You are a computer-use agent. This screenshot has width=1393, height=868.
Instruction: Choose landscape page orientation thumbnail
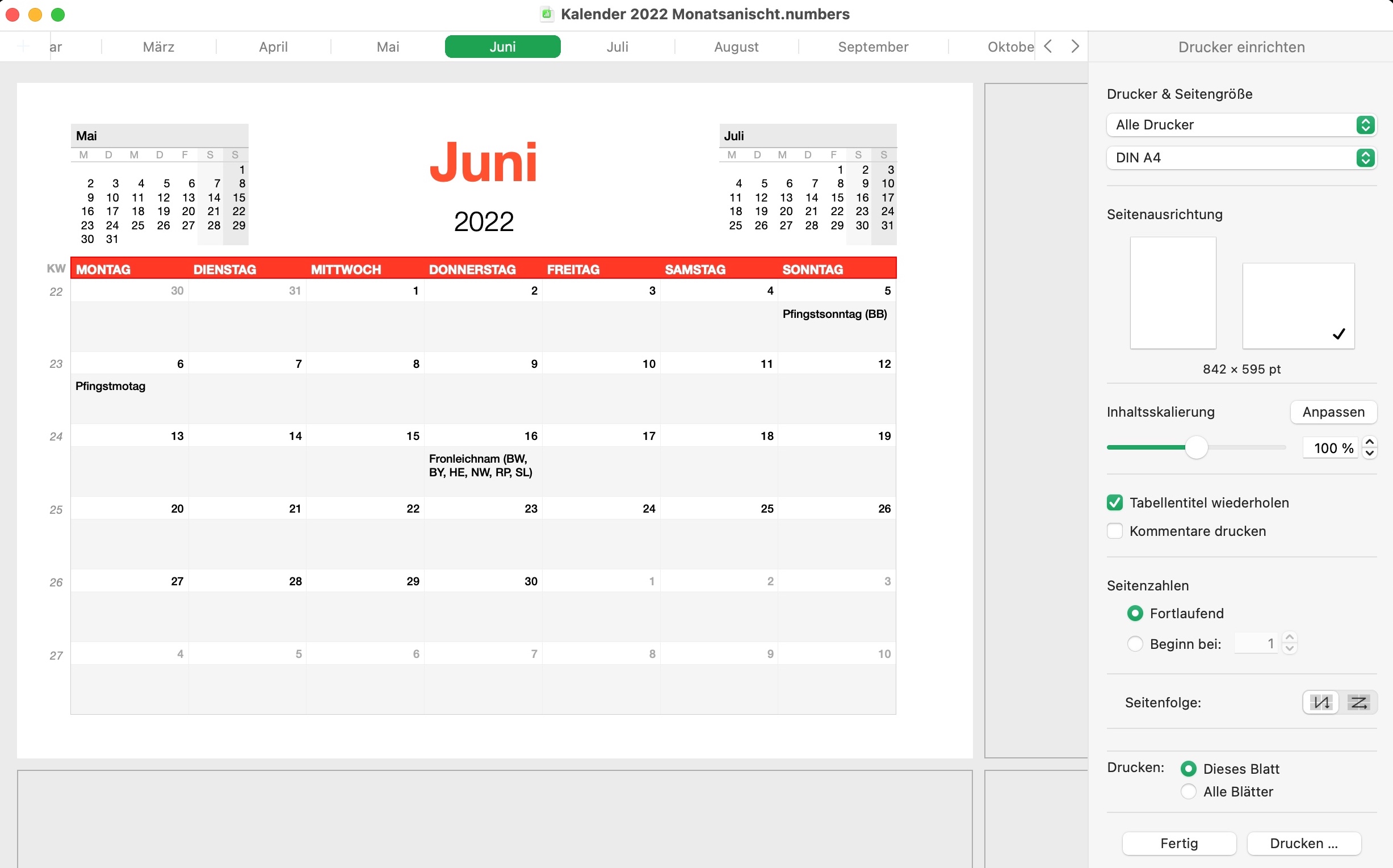1298,305
